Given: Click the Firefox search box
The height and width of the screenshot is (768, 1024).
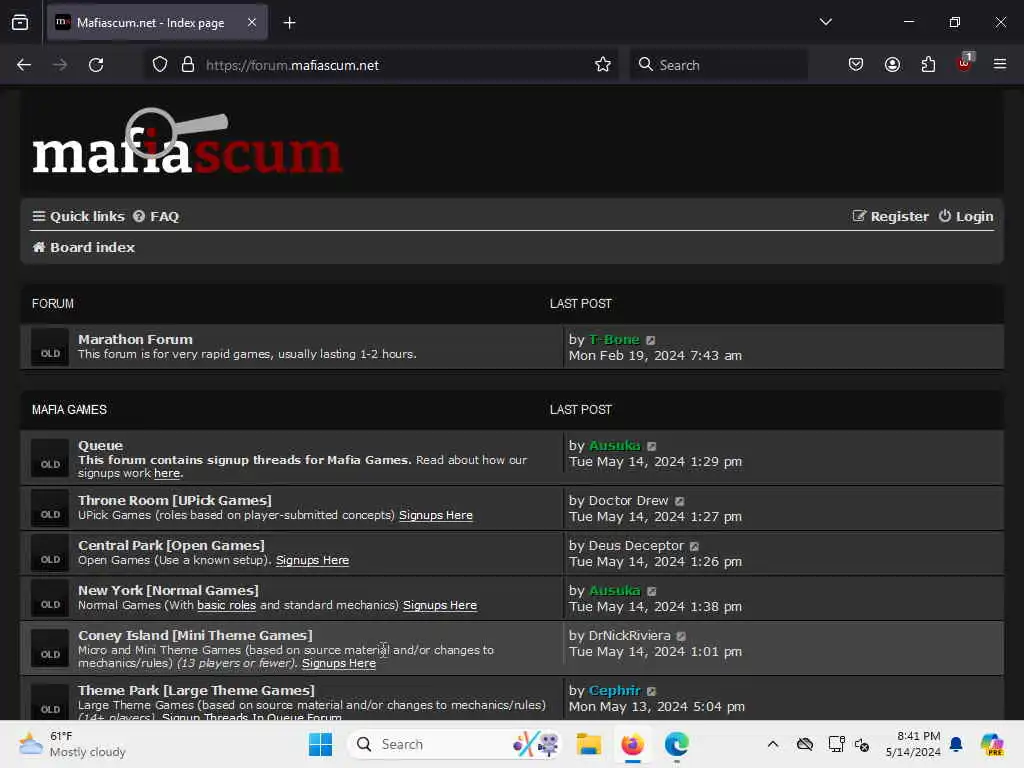Looking at the screenshot, I should [718, 65].
